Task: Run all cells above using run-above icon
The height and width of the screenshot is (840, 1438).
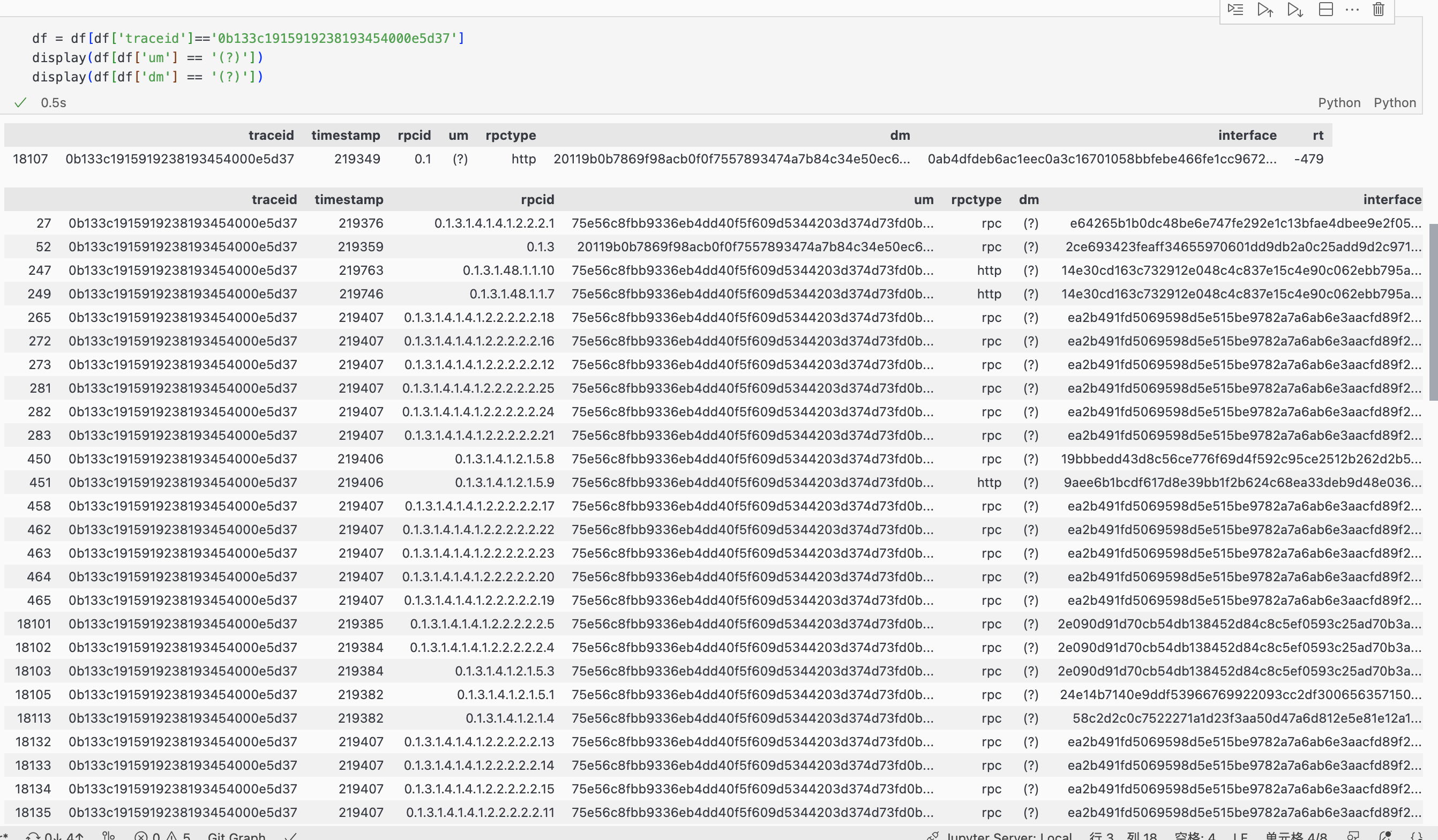Action: [x=1264, y=10]
